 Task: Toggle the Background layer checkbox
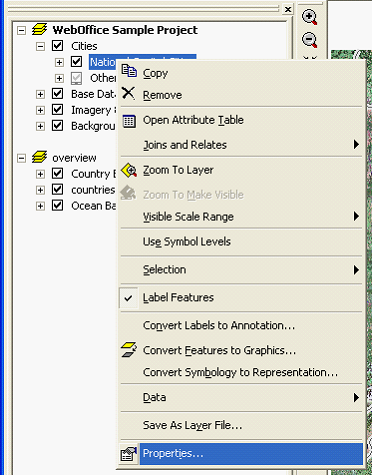pos(57,126)
